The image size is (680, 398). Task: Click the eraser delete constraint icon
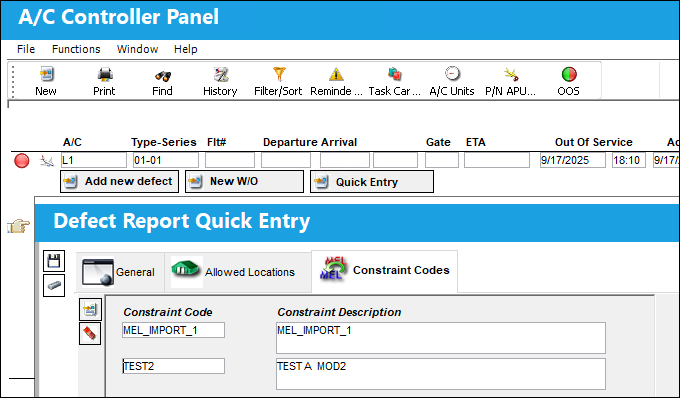click(90, 334)
